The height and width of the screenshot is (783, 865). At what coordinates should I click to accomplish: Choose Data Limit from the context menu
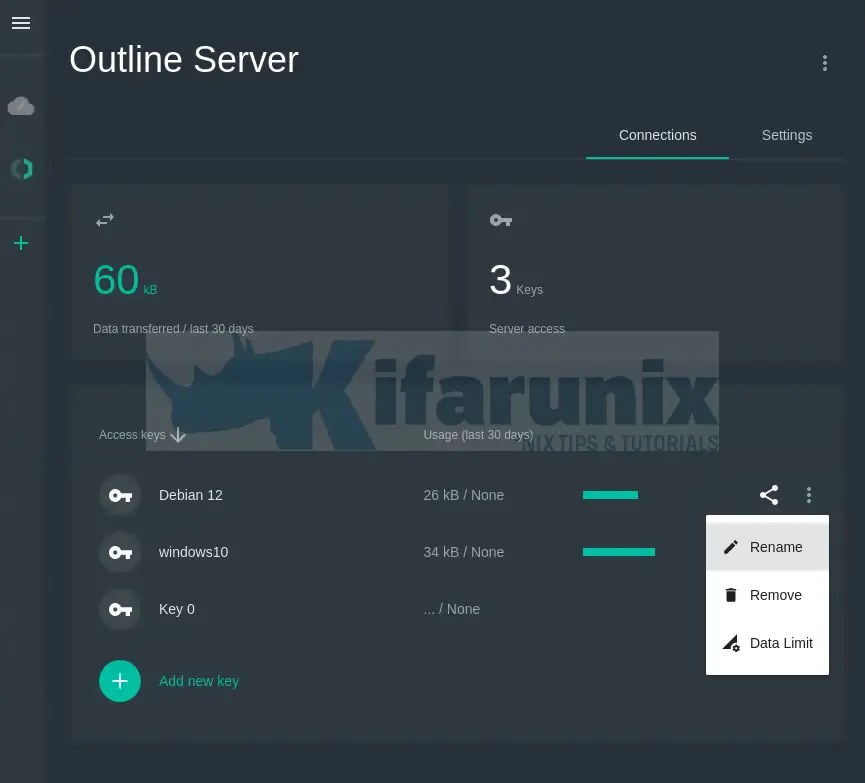pyautogui.click(x=781, y=643)
